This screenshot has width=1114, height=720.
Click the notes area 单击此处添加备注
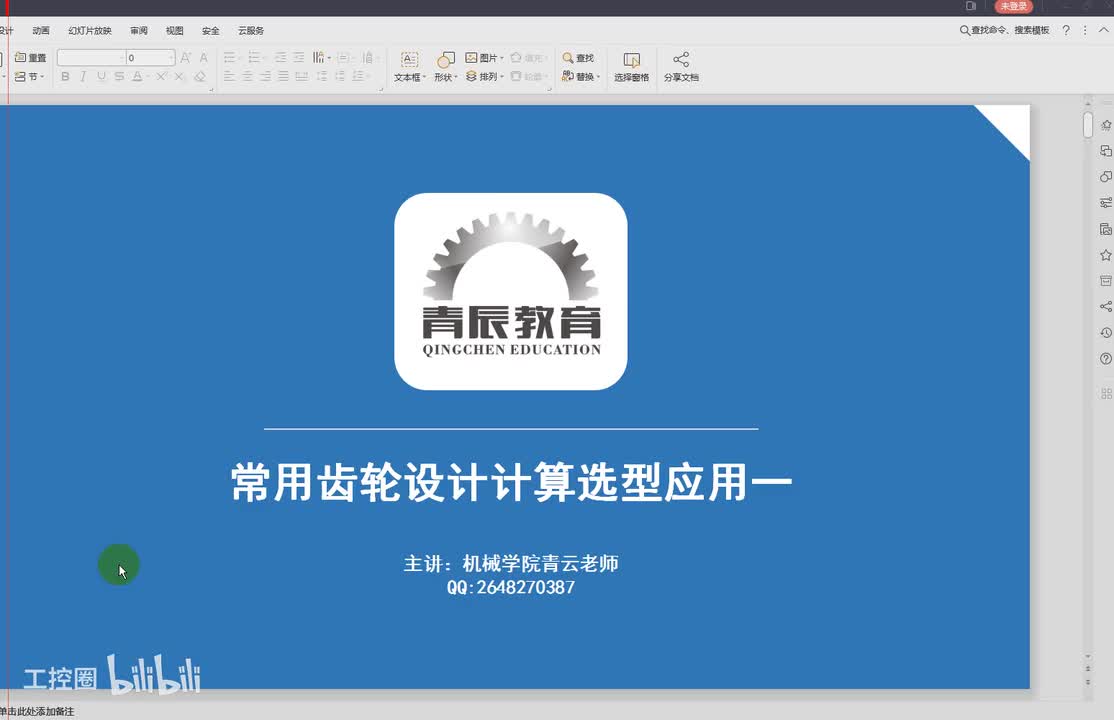pos(36,711)
